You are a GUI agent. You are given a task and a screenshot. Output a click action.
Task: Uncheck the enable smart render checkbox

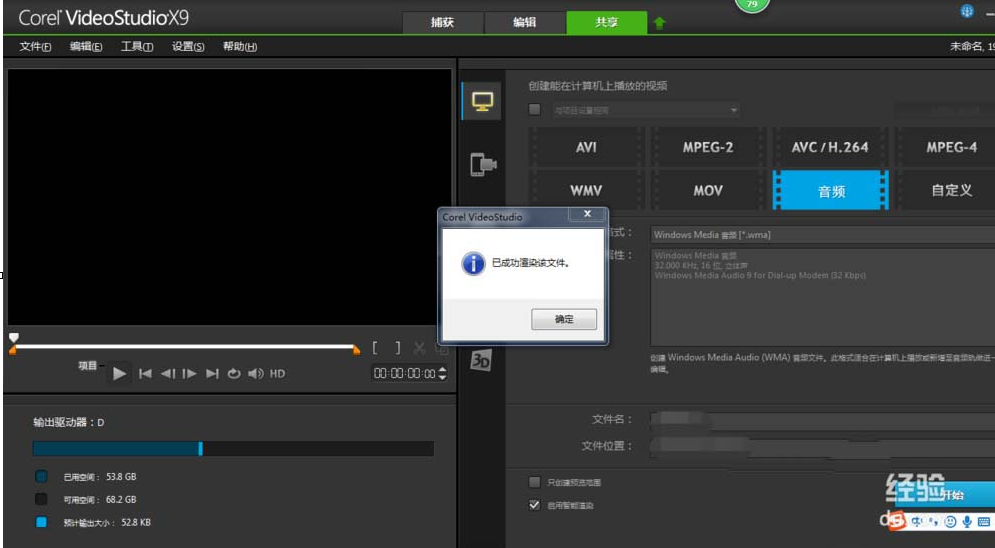coord(534,505)
